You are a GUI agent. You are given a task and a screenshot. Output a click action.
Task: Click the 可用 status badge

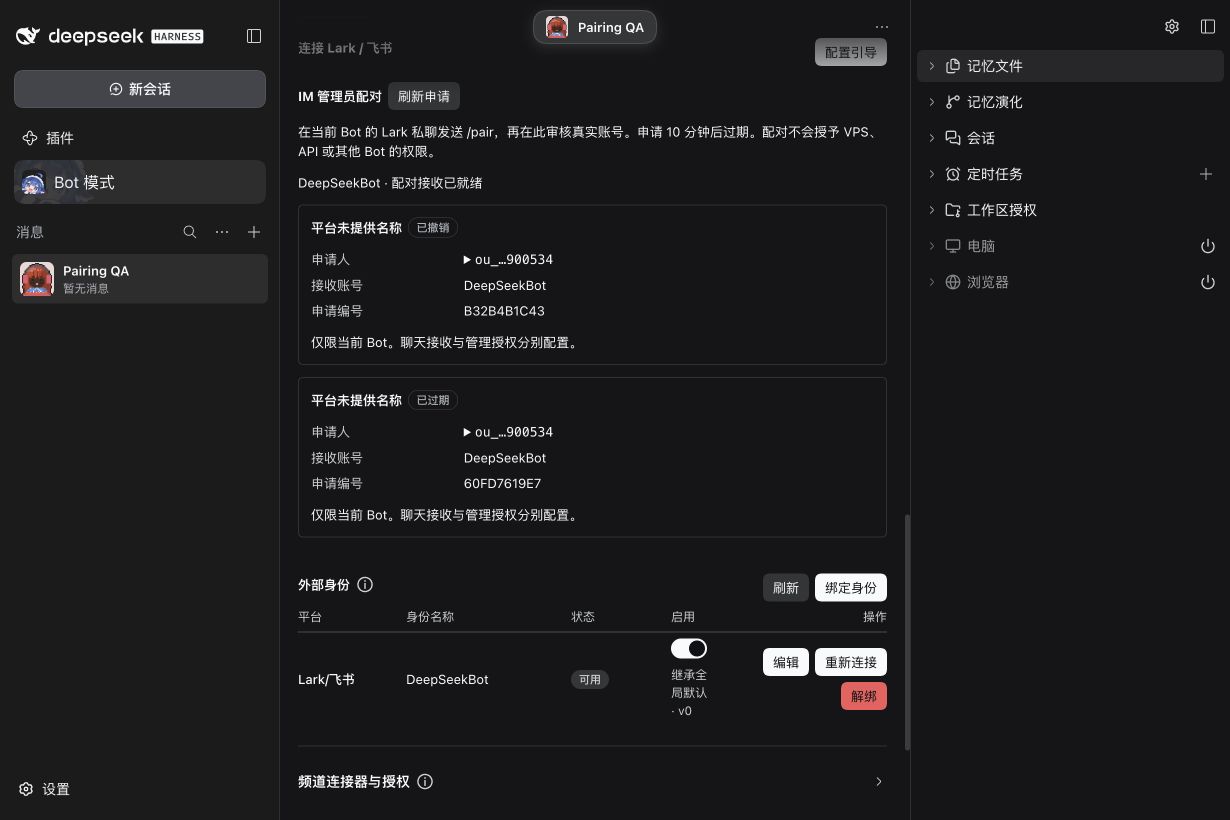coord(590,680)
